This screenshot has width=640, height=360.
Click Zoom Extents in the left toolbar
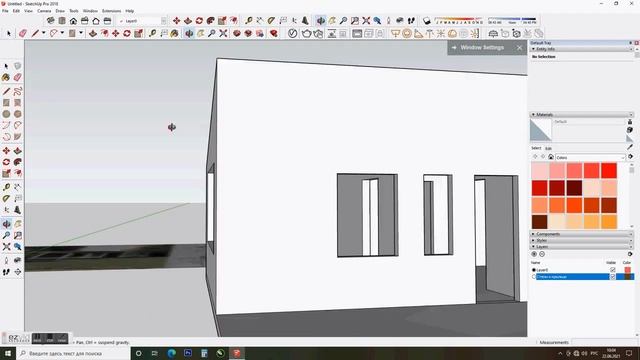coord(6,247)
